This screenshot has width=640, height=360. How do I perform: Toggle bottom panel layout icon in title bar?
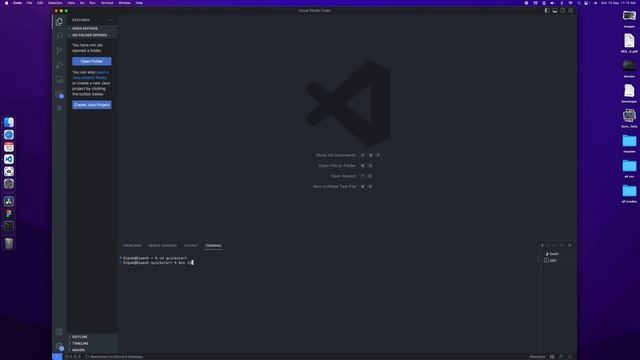(x=555, y=11)
